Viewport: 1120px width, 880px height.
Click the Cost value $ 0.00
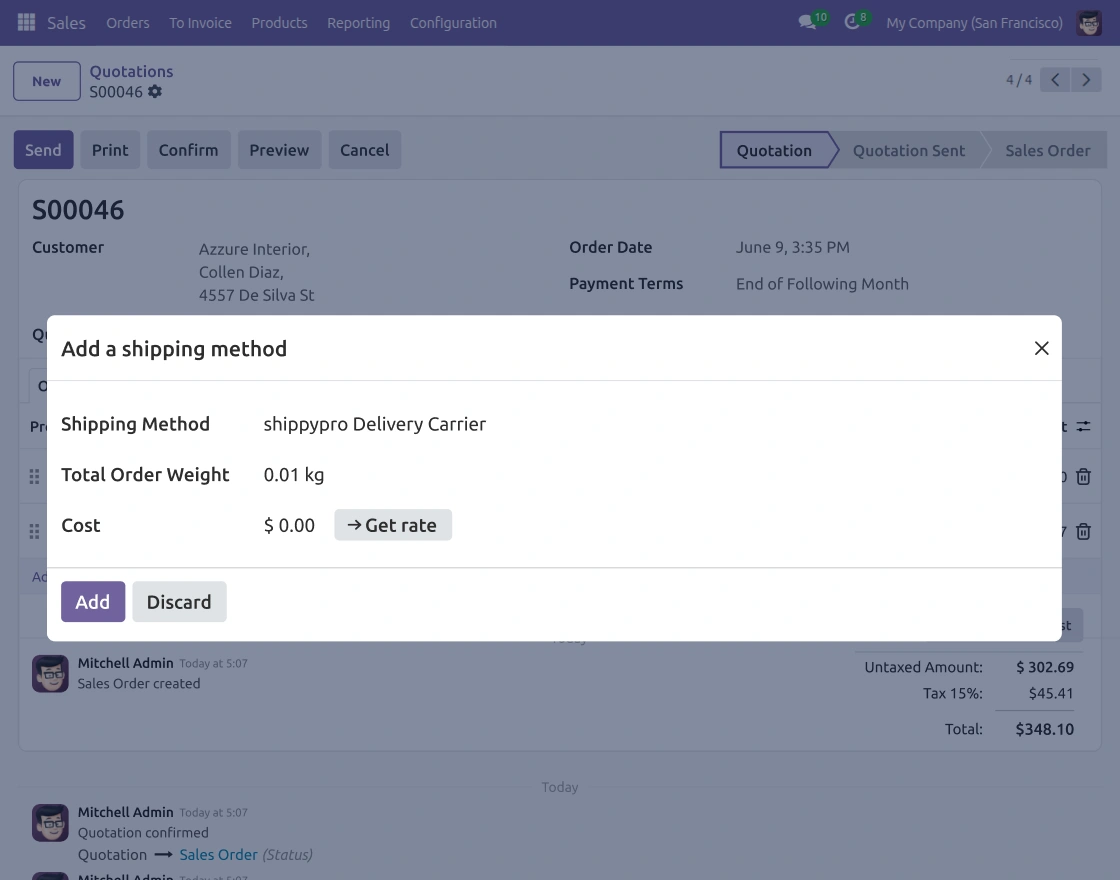coord(289,526)
